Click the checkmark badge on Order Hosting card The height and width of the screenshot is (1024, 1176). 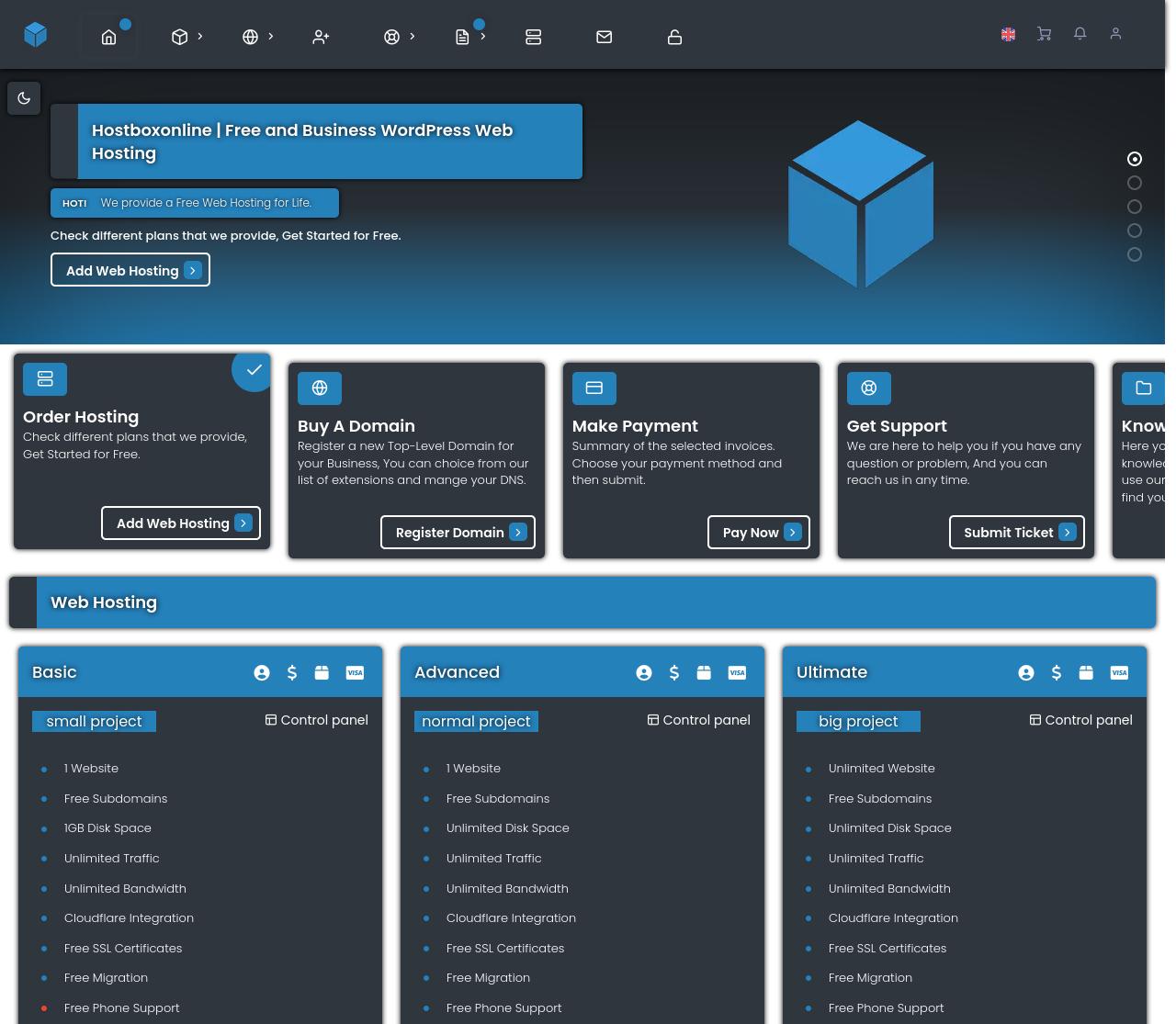click(x=253, y=370)
